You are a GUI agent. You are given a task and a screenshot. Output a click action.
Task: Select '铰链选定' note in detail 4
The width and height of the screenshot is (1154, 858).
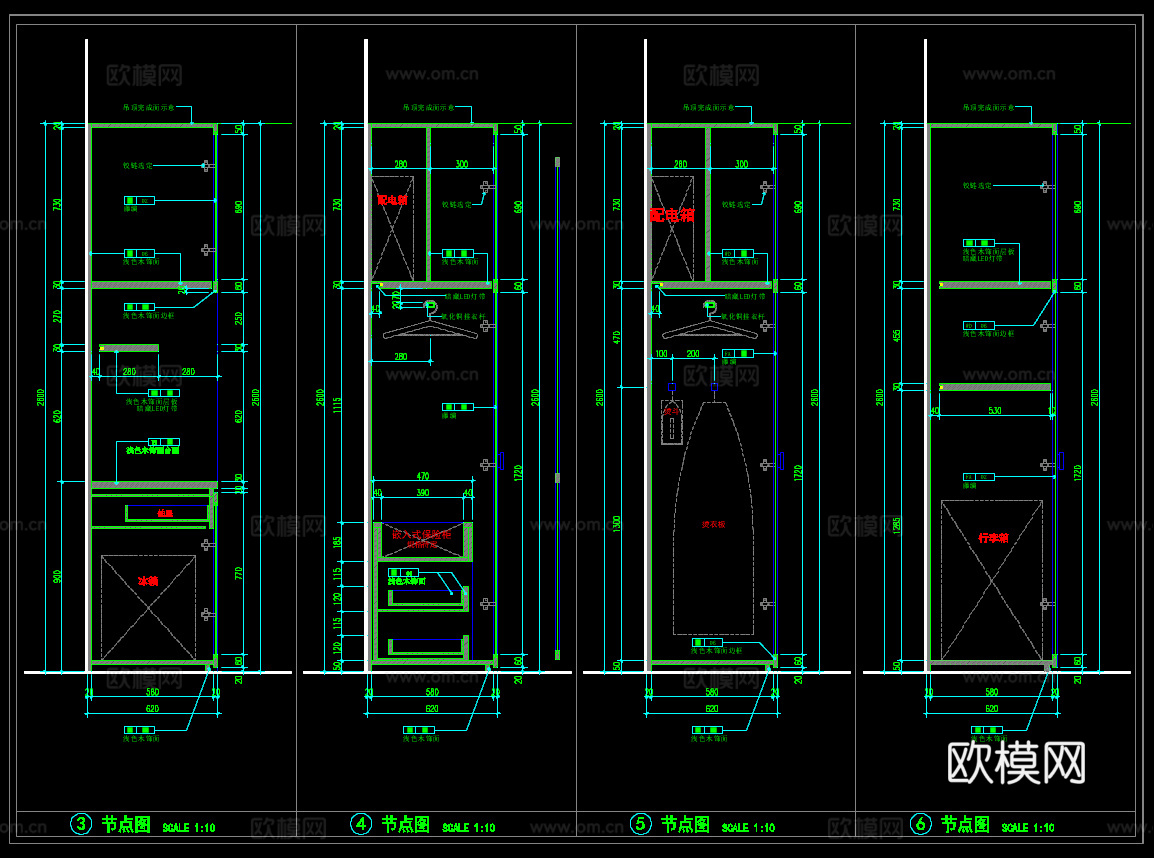(456, 205)
